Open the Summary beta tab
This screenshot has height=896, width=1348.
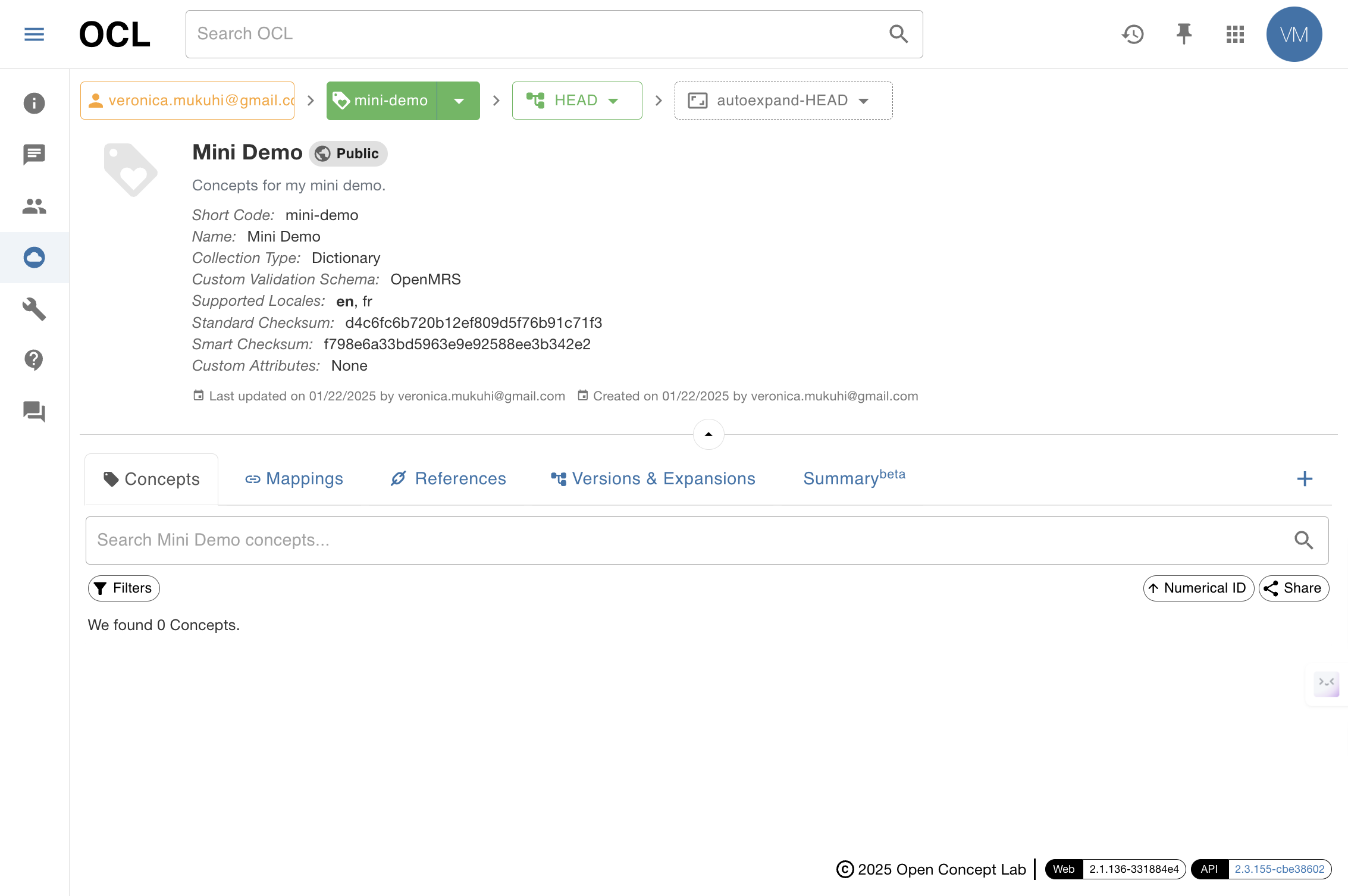854,478
